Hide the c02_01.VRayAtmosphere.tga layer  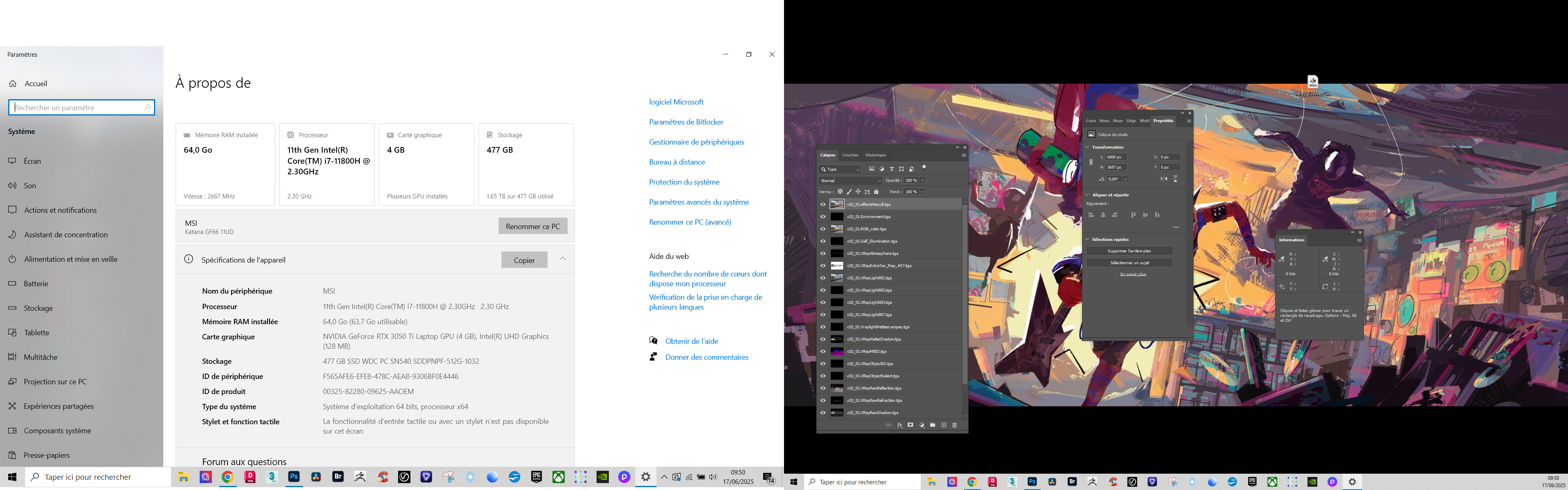pyautogui.click(x=823, y=253)
